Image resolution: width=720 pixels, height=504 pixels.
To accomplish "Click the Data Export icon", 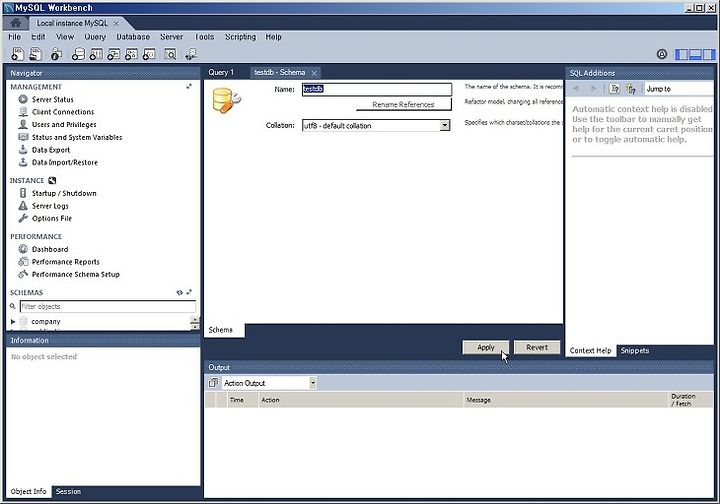I will coord(23,149).
